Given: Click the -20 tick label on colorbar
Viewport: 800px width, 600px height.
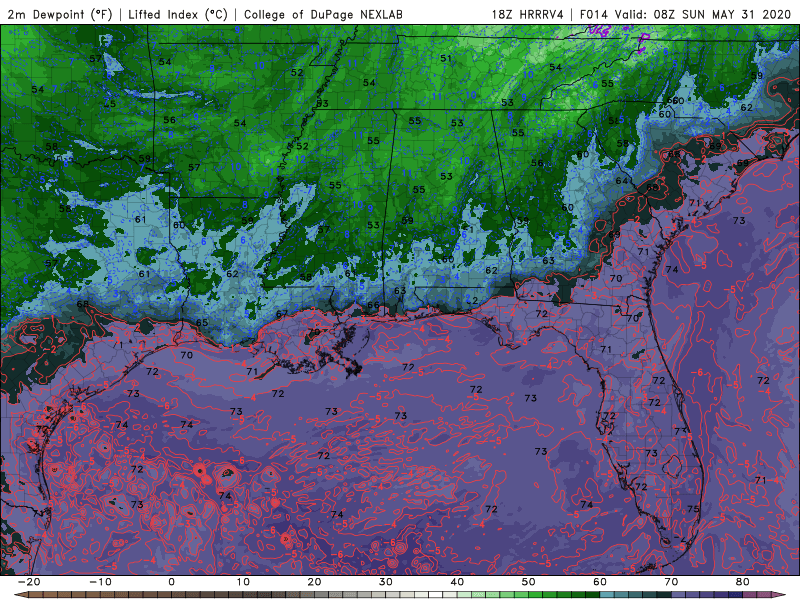Looking at the screenshot, I should tap(29, 582).
